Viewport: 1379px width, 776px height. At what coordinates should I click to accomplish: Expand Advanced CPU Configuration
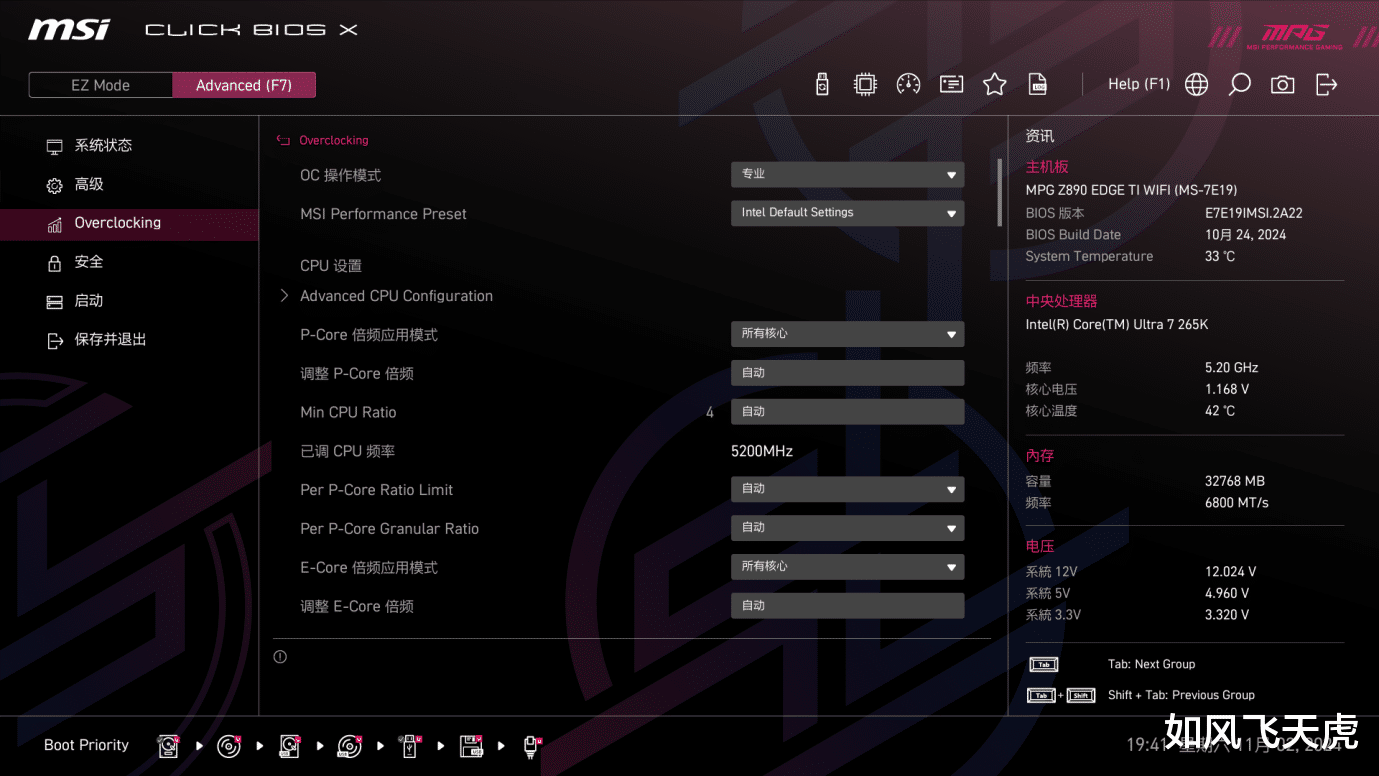(x=396, y=296)
